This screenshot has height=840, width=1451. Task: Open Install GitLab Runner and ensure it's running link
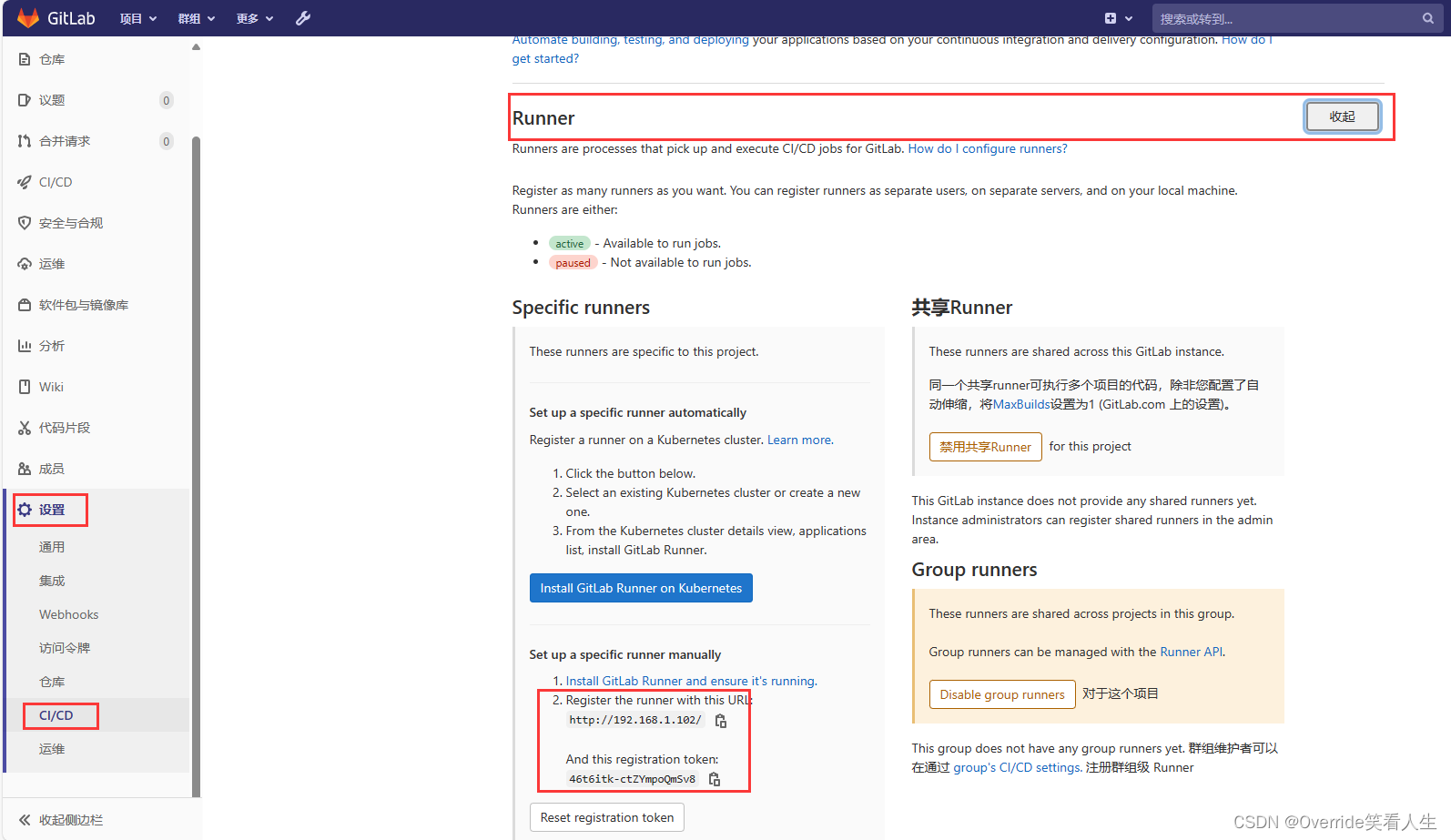click(691, 681)
